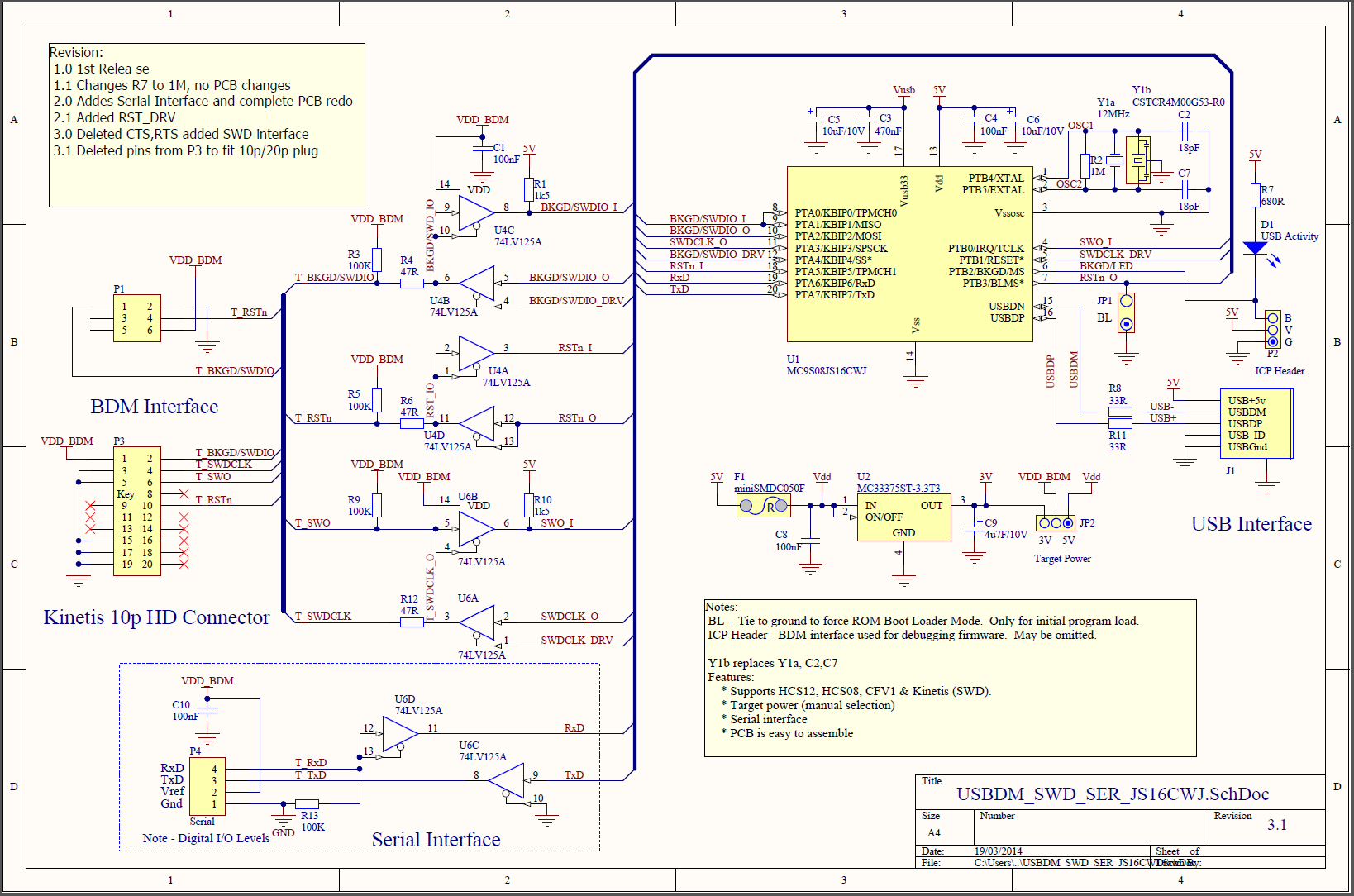The width and height of the screenshot is (1354, 896).
Task: Select the P2 ICP Header connector
Action: pyautogui.click(x=1273, y=330)
